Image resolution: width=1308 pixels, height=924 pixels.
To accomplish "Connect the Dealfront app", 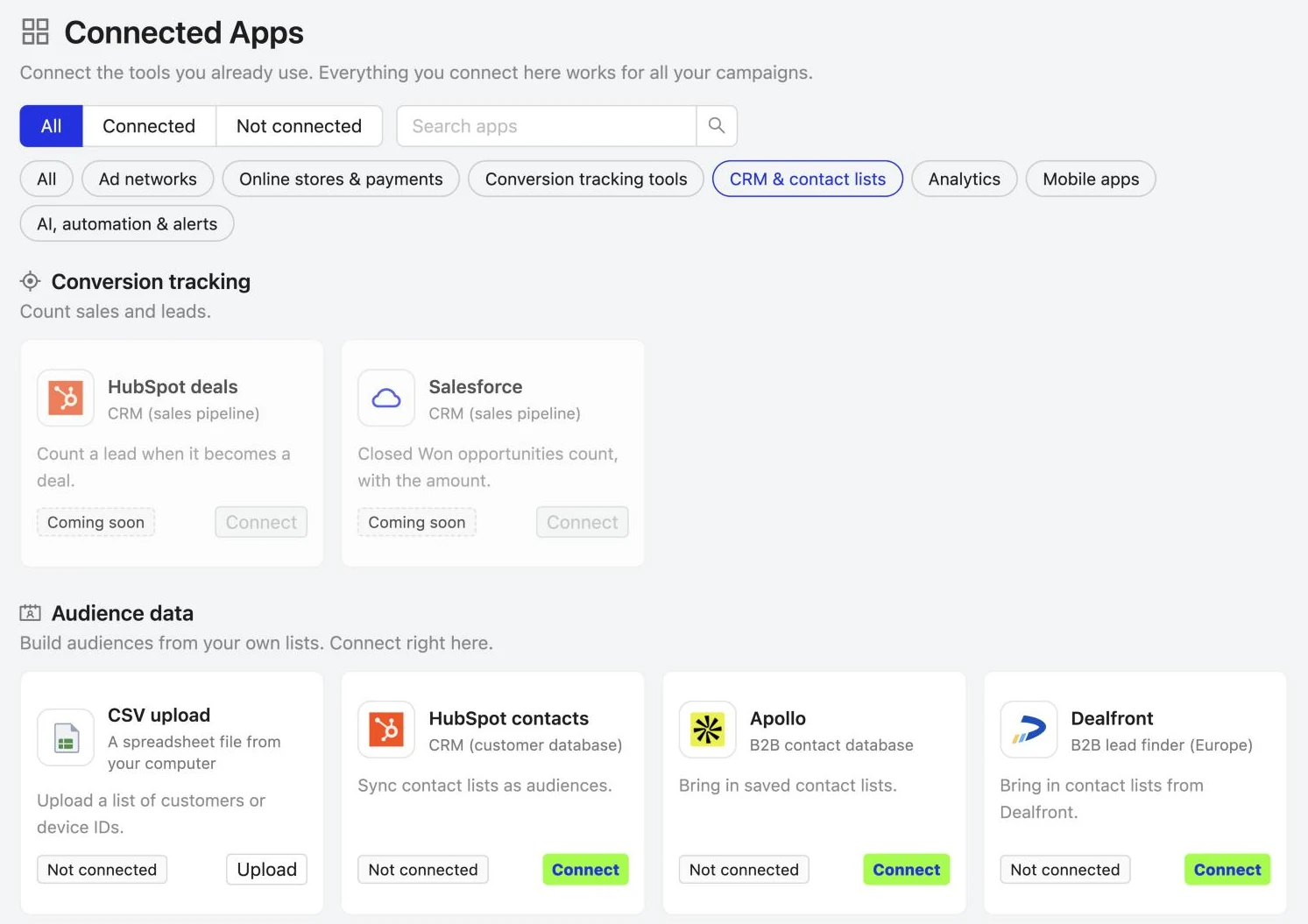I will coord(1227,870).
